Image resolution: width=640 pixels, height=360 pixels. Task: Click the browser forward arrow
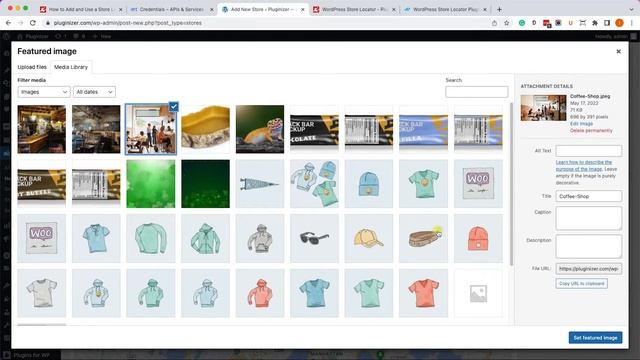(20, 23)
